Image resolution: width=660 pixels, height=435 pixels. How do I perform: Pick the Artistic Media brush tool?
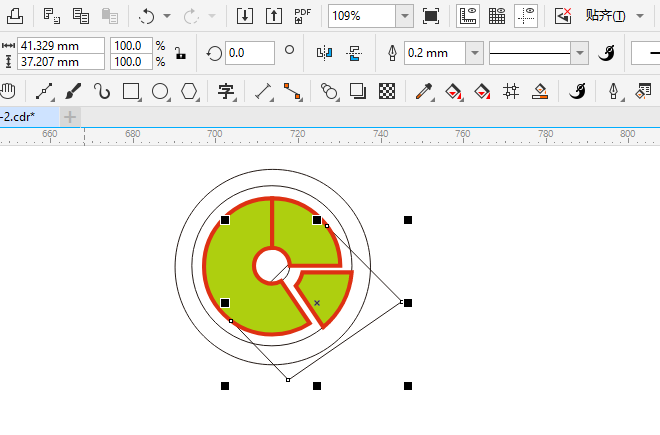[73, 92]
